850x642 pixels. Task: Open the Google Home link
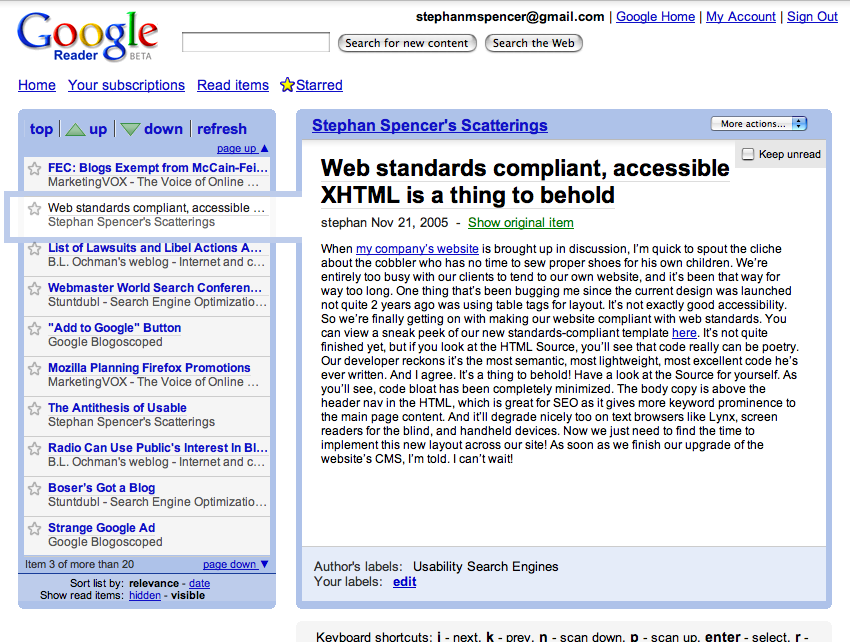coord(655,17)
